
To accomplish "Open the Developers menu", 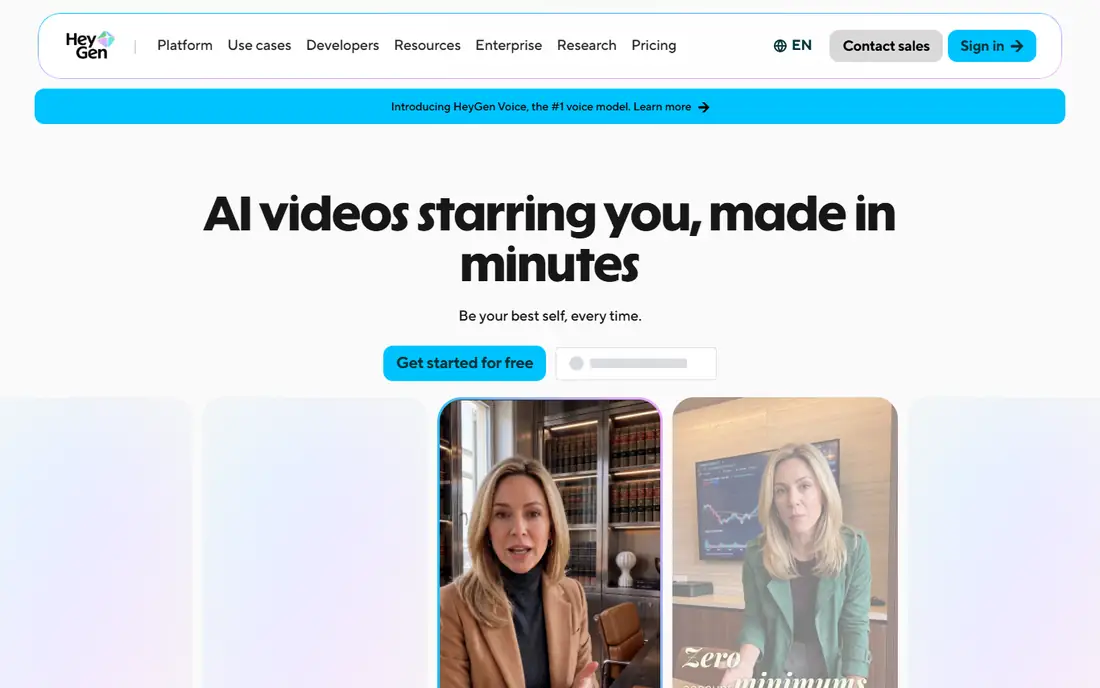I will pos(342,46).
